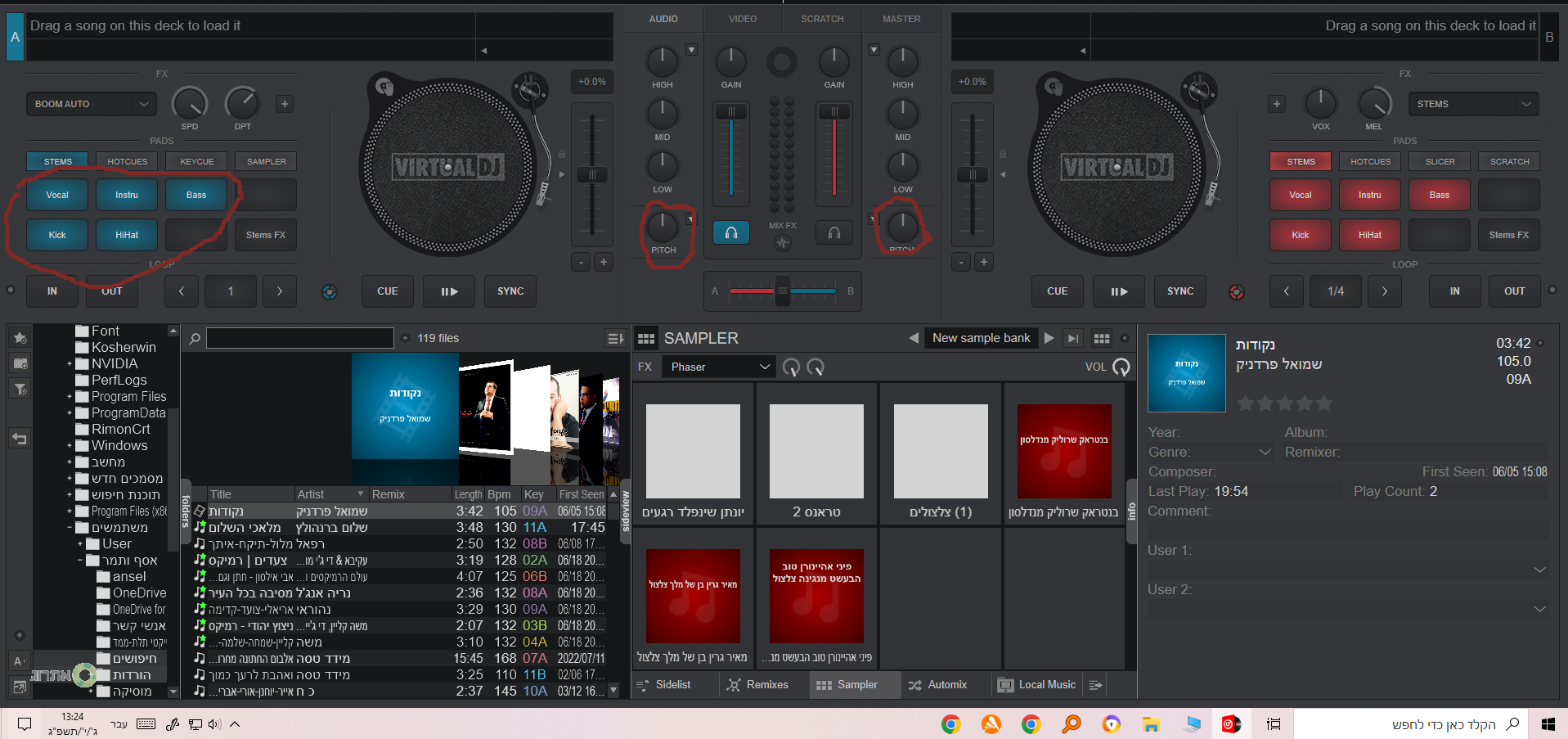Open the browser list options icon

click(615, 339)
